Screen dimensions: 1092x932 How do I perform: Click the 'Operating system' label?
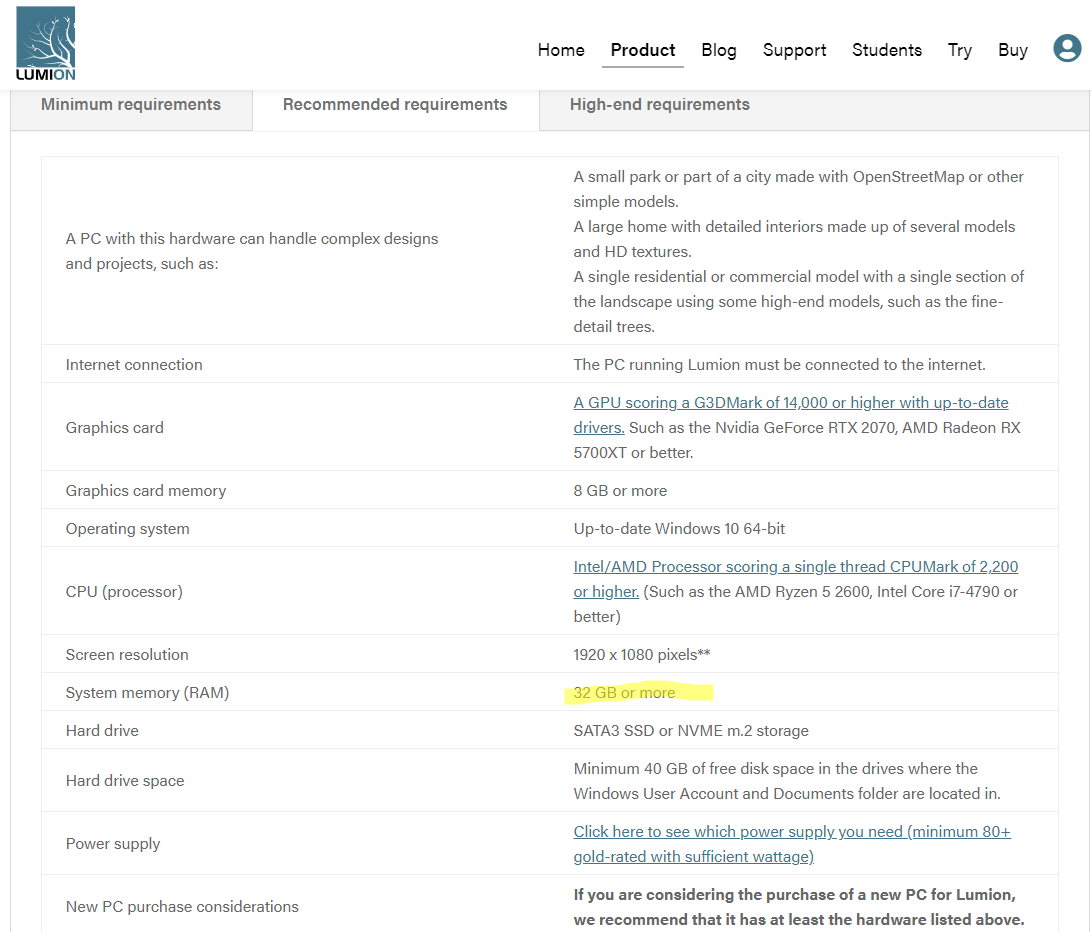point(127,529)
